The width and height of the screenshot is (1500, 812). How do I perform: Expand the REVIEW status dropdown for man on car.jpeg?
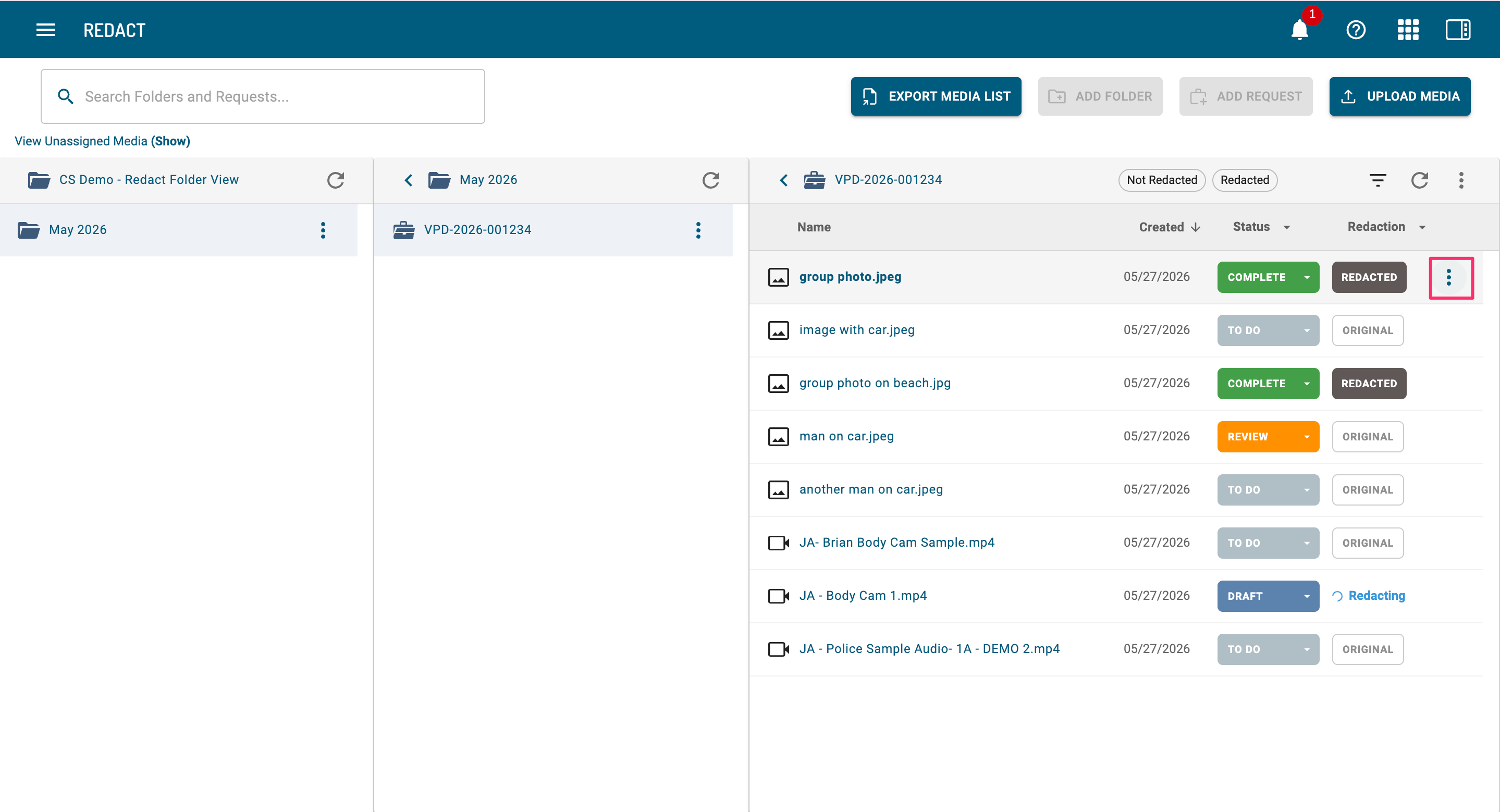pyautogui.click(x=1307, y=437)
